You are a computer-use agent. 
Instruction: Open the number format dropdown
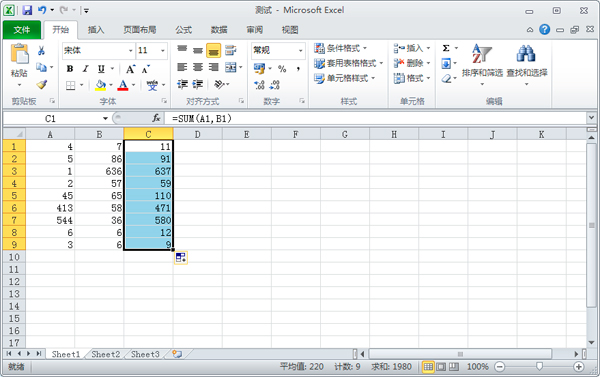[300, 51]
